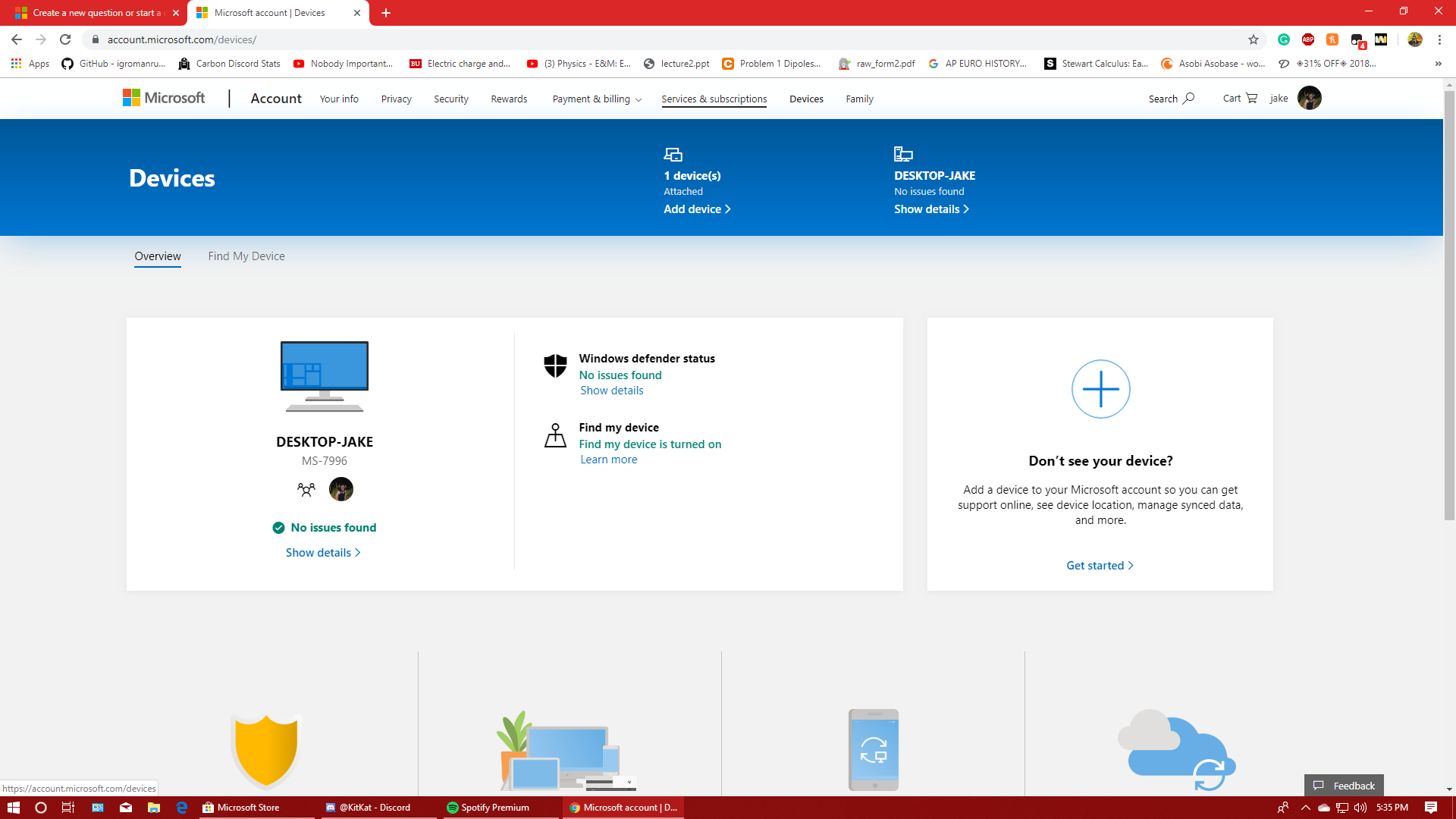This screenshot has height=819, width=1456.
Task: Open File Explorer from taskbar
Action: click(154, 808)
